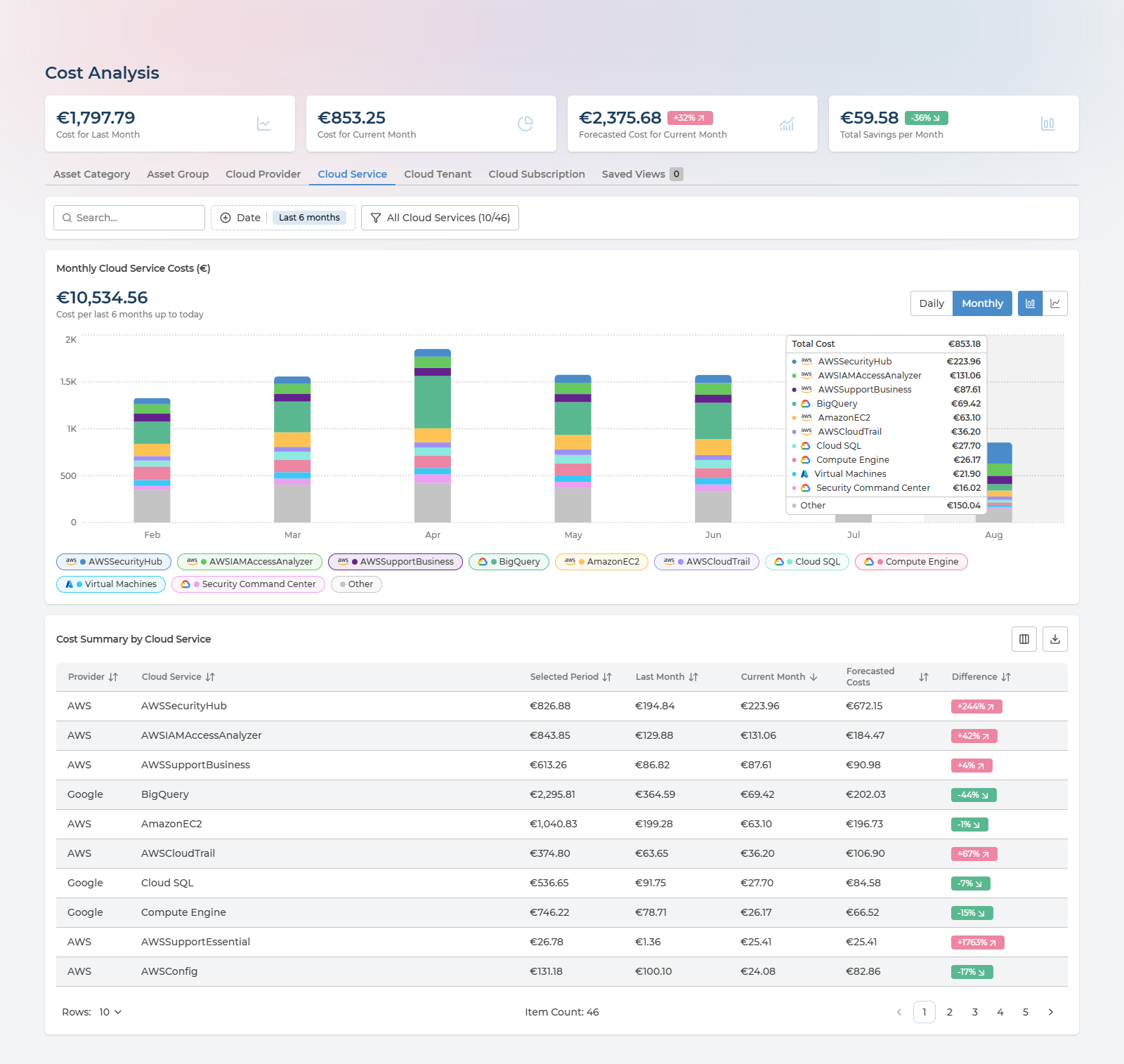Toggle AWSCloudTrail legend series
Viewport: 1124px width, 1064px height.
(x=707, y=562)
